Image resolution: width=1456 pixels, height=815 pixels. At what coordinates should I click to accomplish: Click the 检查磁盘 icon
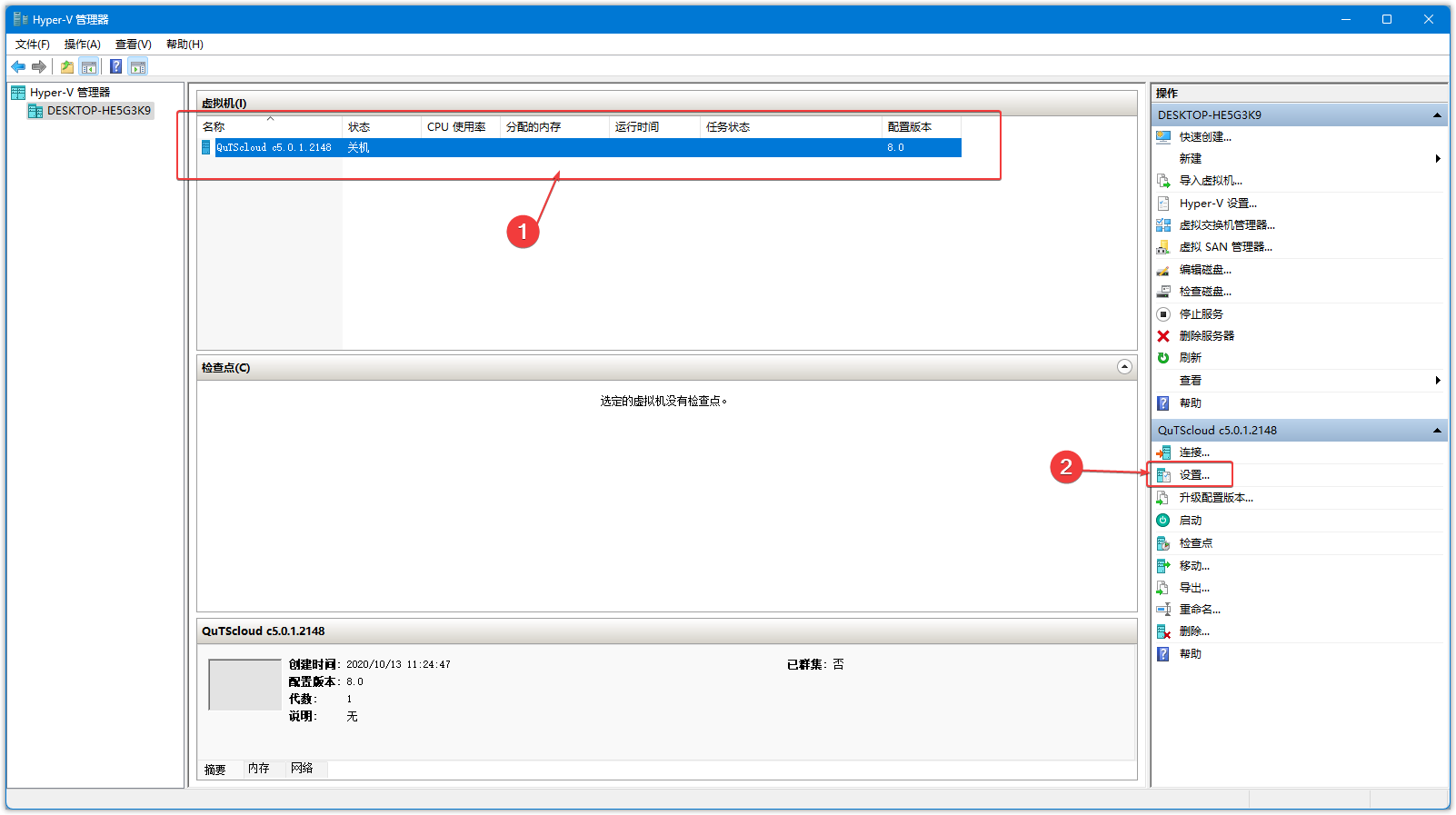pyautogui.click(x=1163, y=292)
